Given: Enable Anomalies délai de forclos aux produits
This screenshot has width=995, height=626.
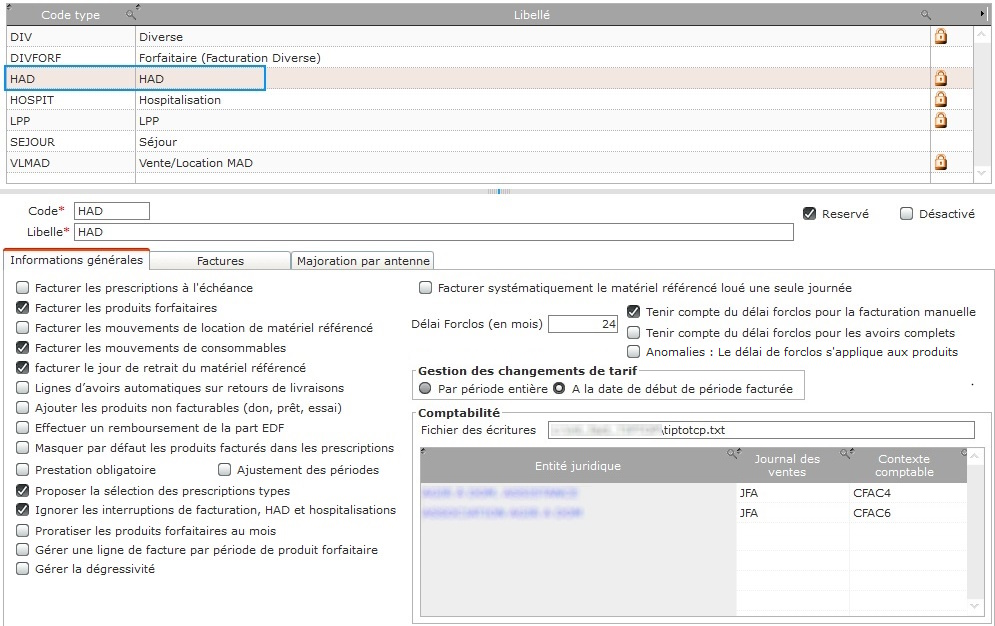Looking at the screenshot, I should 633,352.
